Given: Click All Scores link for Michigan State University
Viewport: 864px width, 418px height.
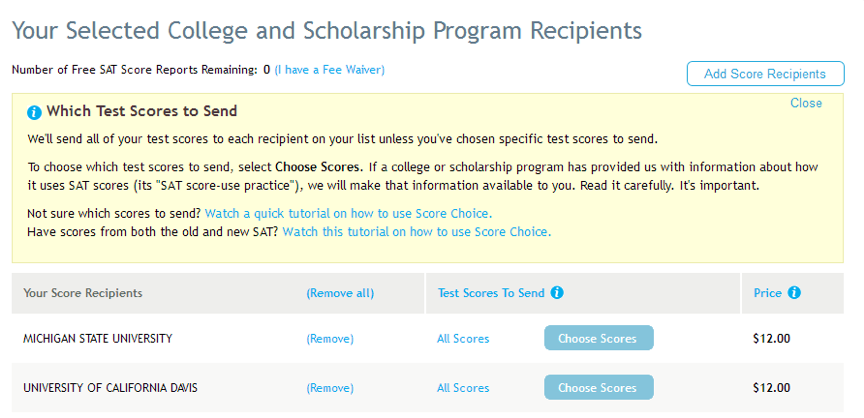Looking at the screenshot, I should [463, 339].
